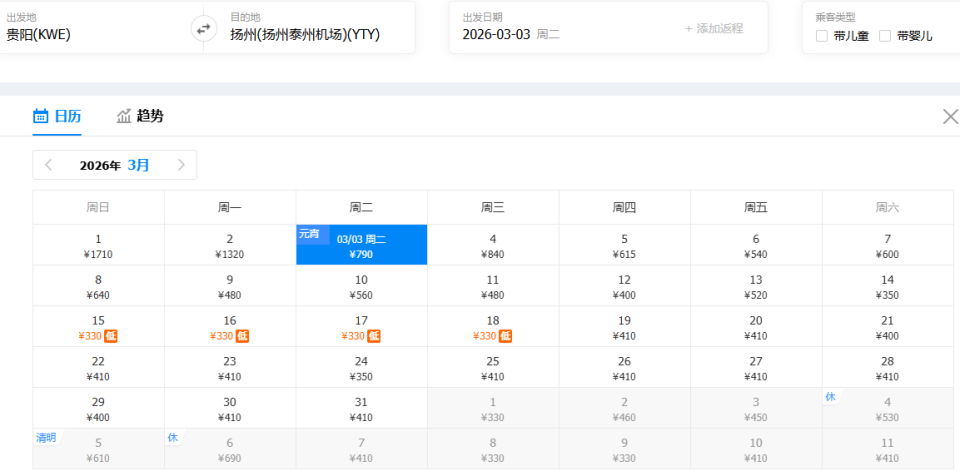
Task: Select highlighted 03/03 周二 ¥790 cell
Action: (362, 245)
